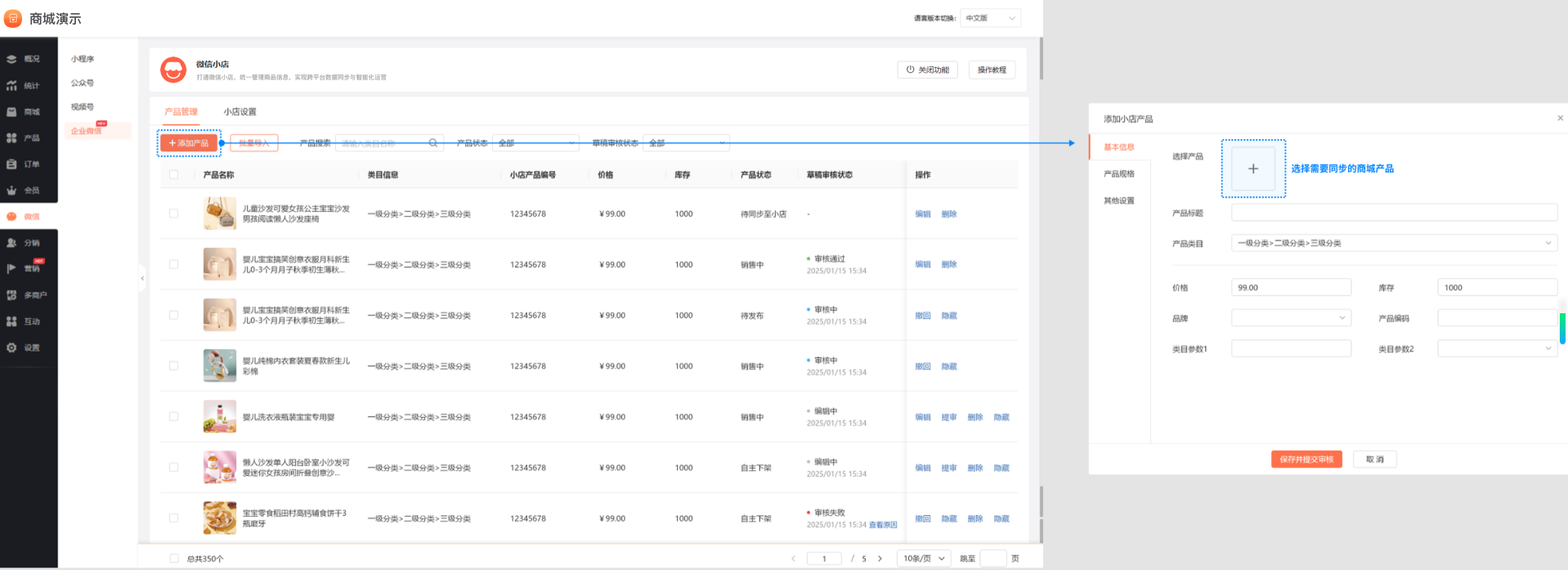Open 订单 orders in the left sidebar
Image resolution: width=1568 pixels, height=570 pixels.
[25, 164]
